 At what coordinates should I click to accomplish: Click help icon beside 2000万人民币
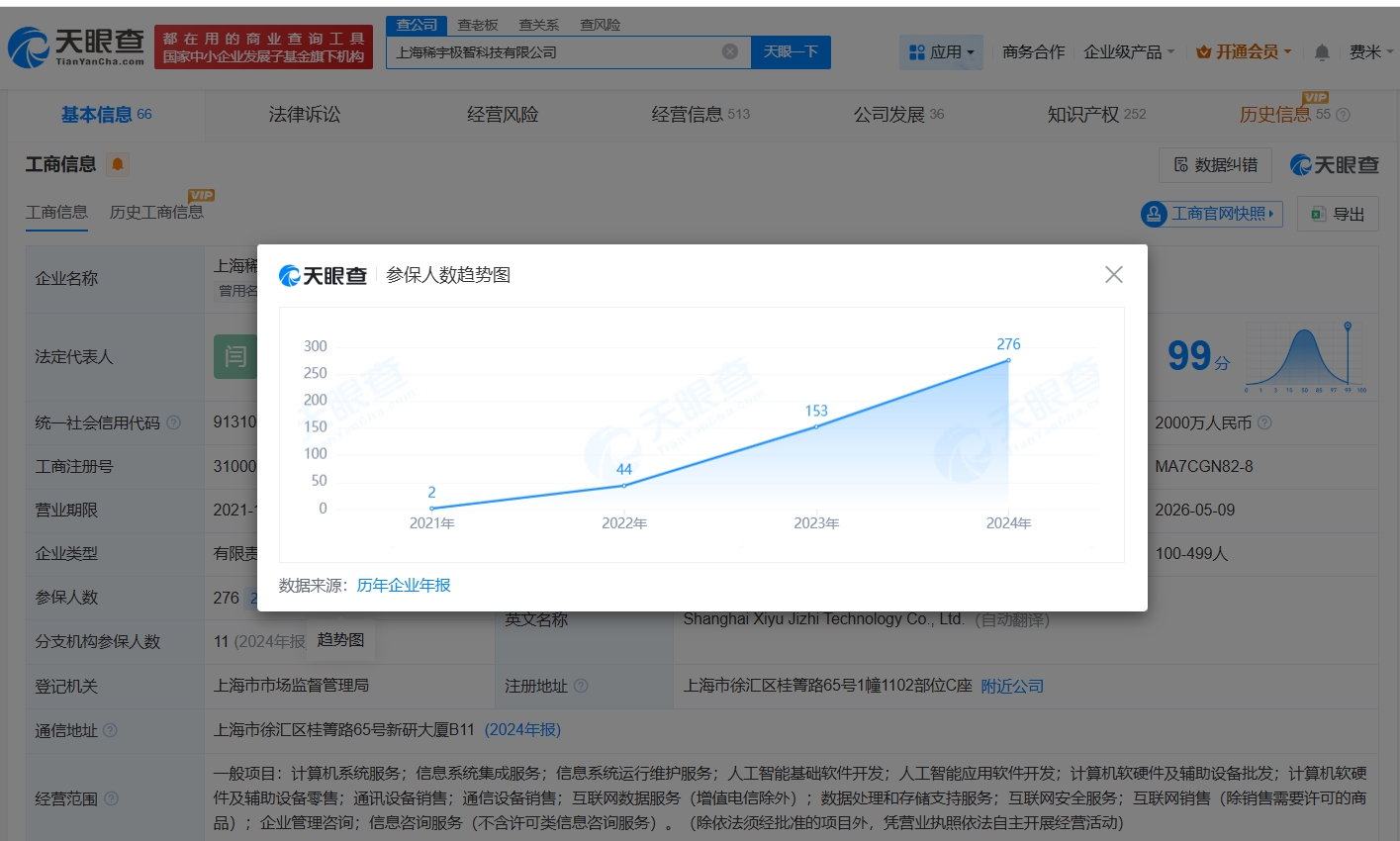1264,422
